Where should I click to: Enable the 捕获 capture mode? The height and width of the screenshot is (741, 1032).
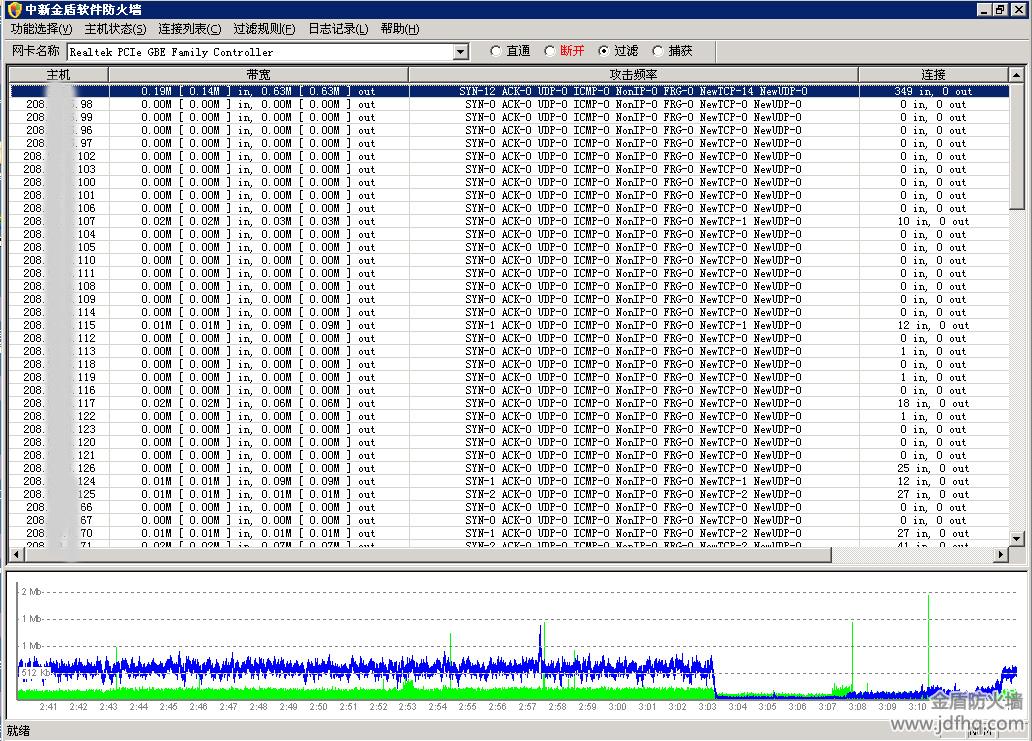click(658, 51)
